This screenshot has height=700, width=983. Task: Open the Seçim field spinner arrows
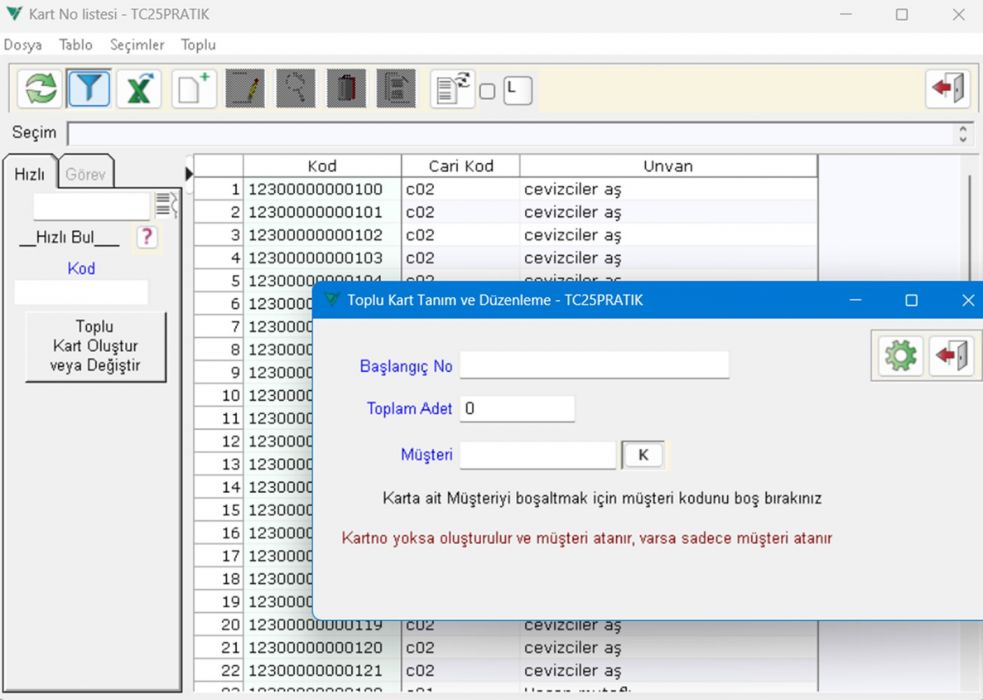963,133
